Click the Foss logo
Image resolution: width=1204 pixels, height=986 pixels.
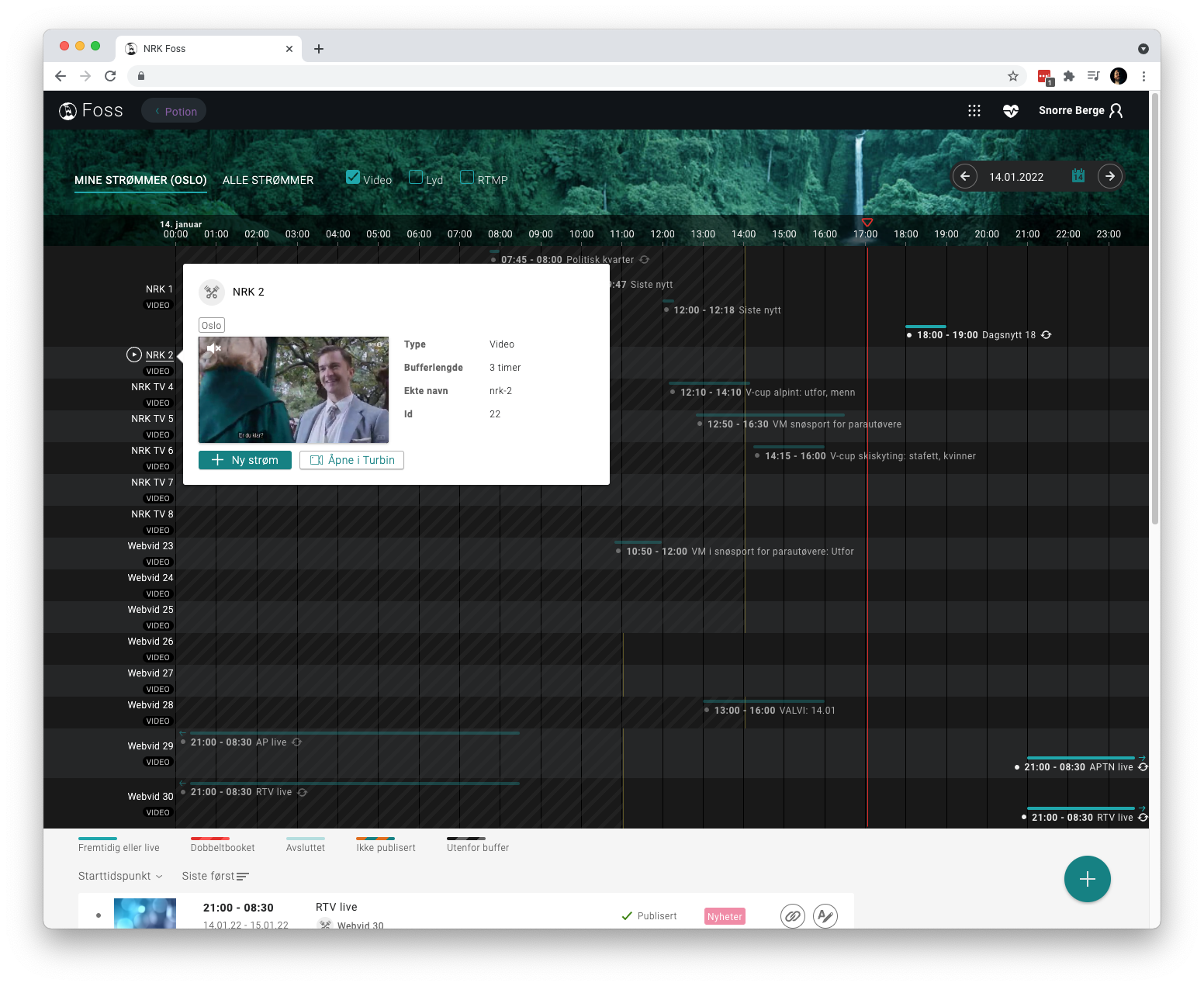click(x=91, y=111)
